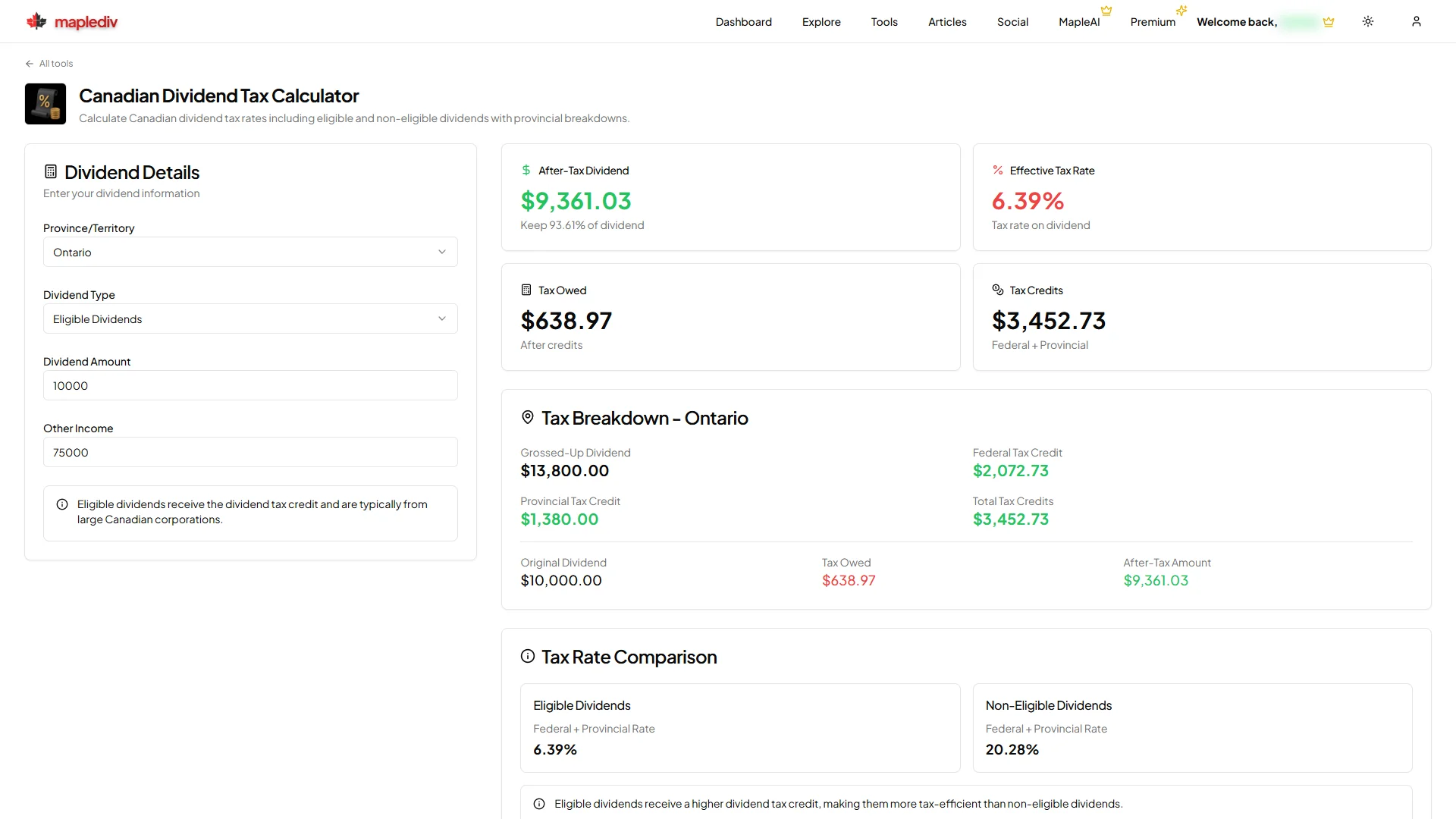The height and width of the screenshot is (819, 1456).
Task: Open MapleAI from the navigation
Action: point(1079,22)
